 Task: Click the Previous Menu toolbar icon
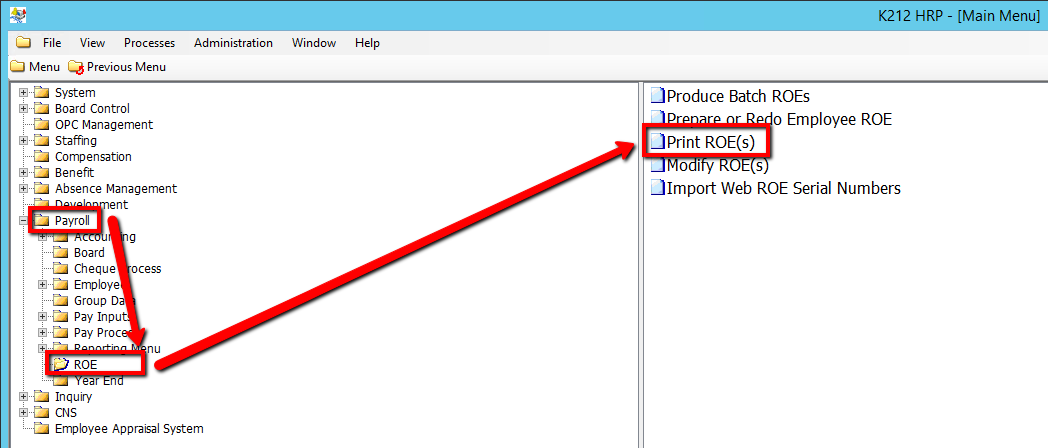[x=76, y=67]
